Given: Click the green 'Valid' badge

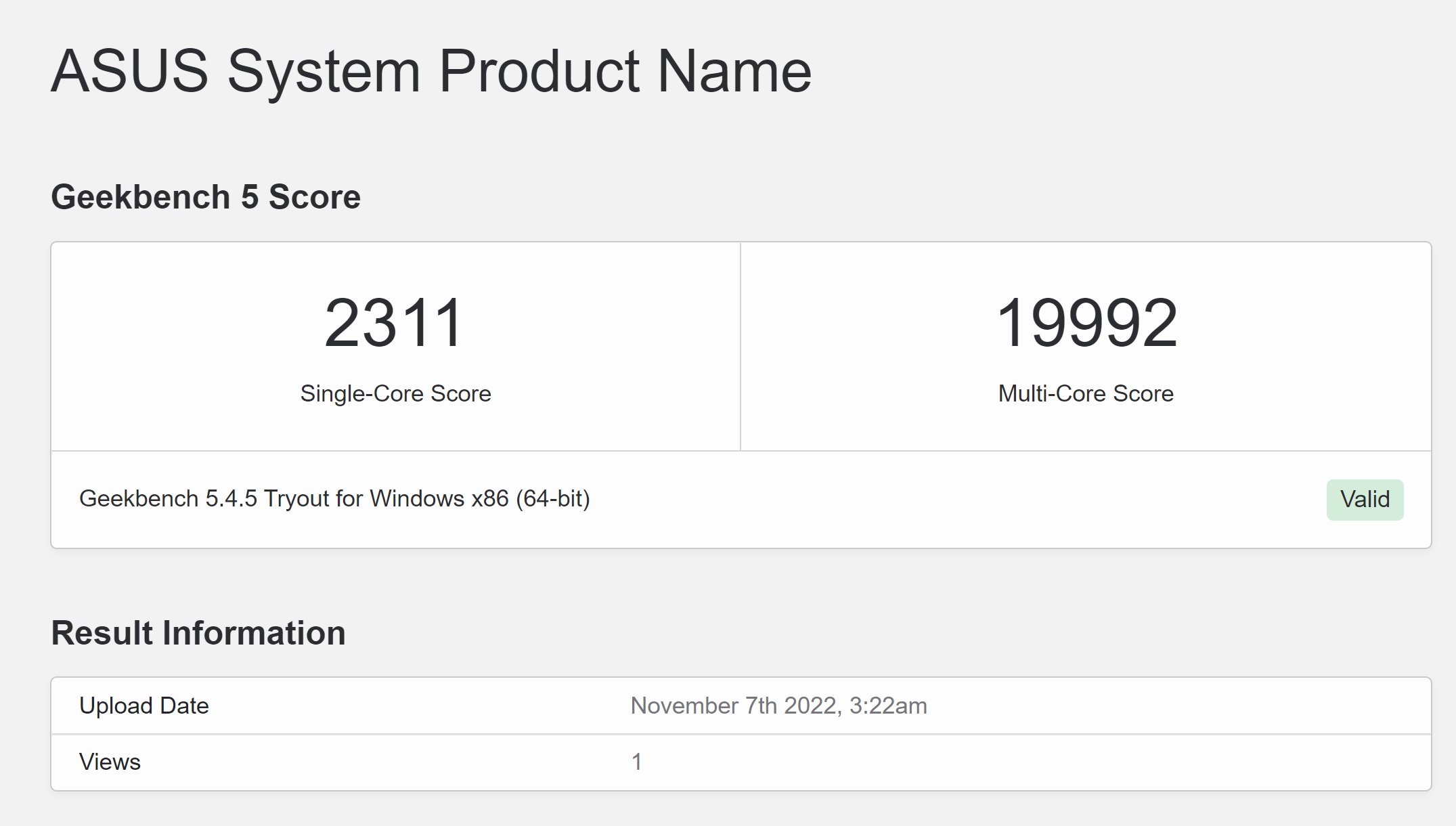Looking at the screenshot, I should click(1365, 500).
